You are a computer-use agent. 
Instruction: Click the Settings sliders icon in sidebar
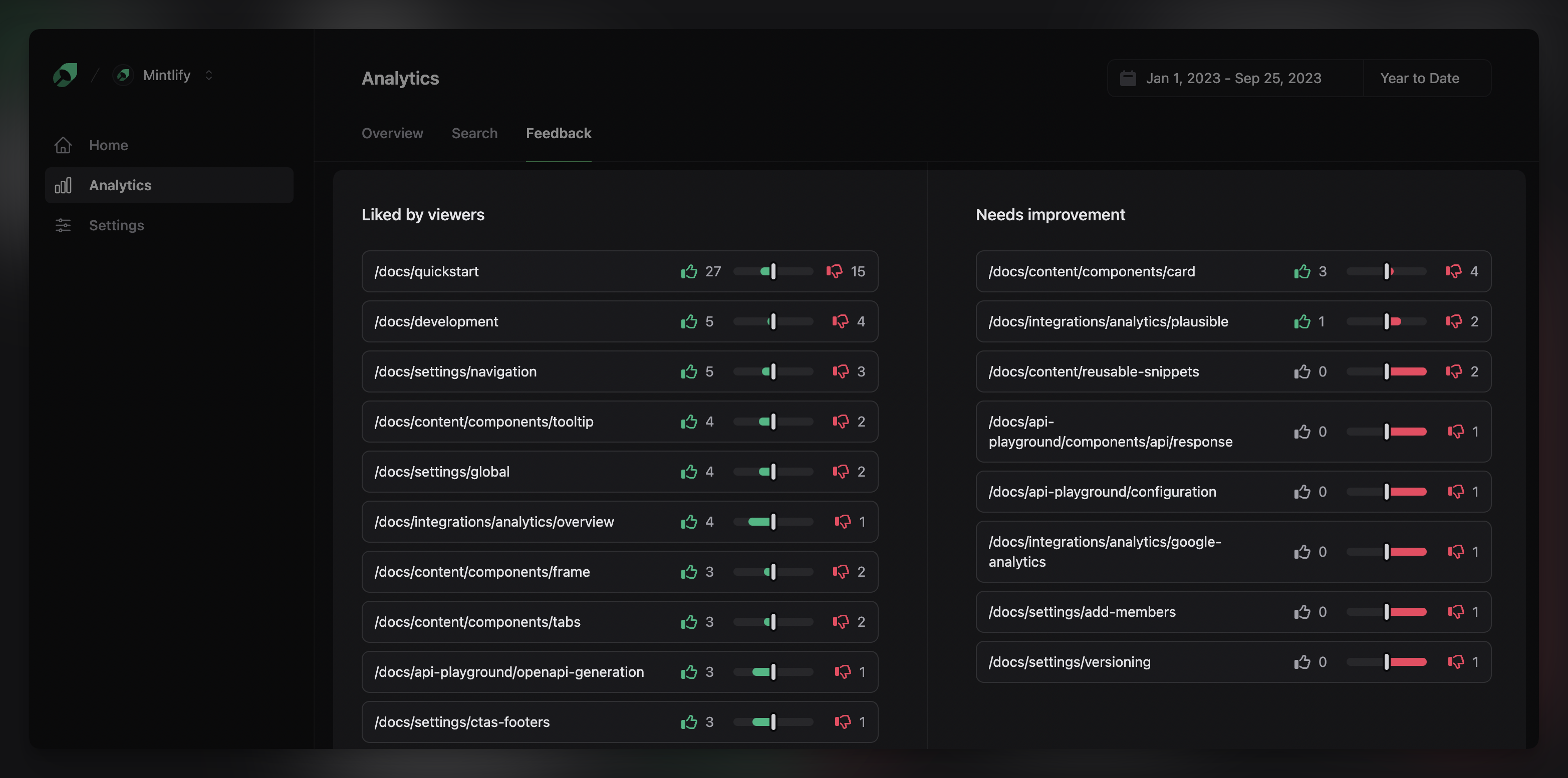coord(63,226)
